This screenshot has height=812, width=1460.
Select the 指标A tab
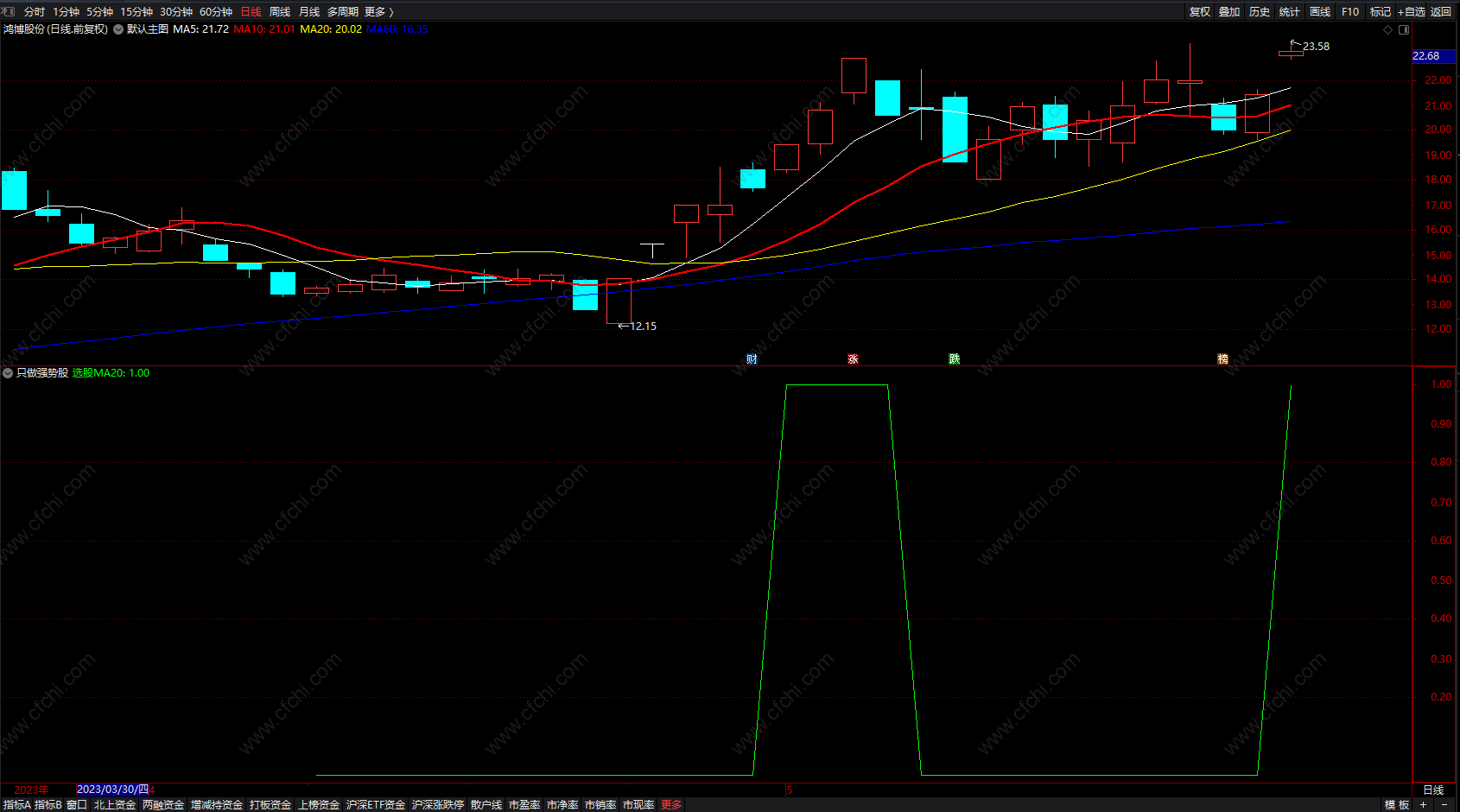(x=17, y=805)
